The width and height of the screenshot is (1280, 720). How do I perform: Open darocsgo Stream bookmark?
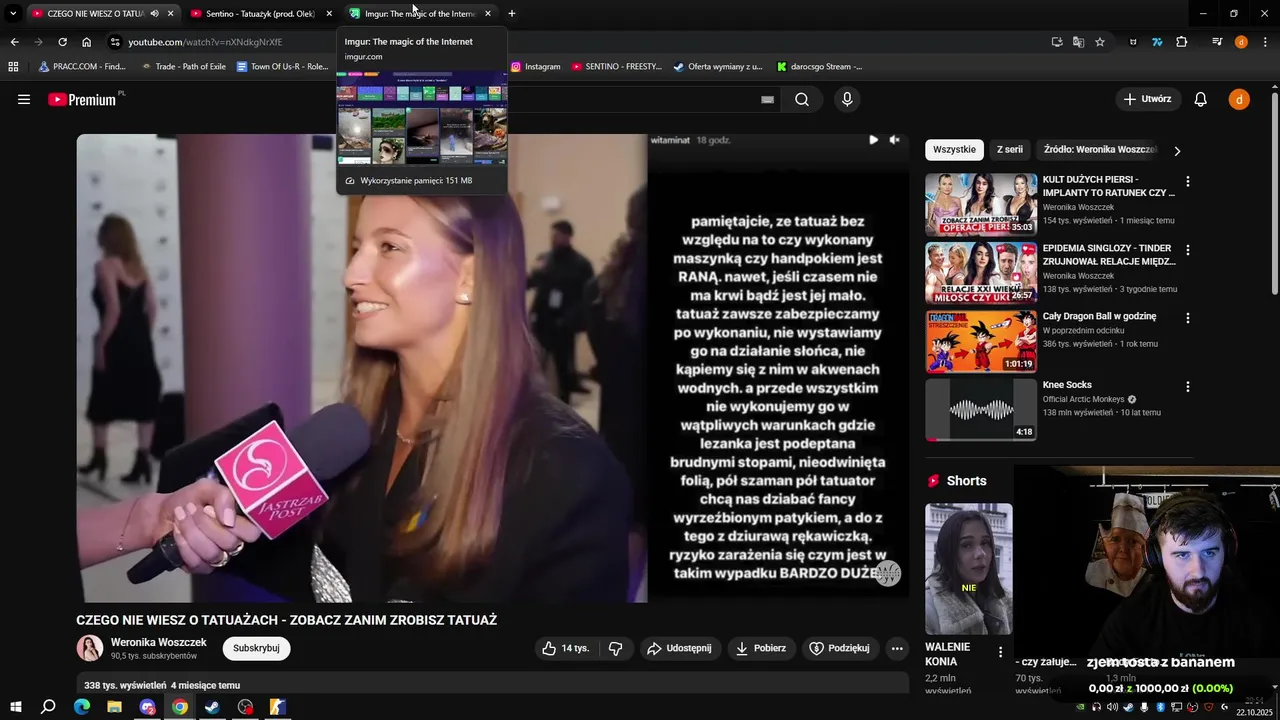pos(819,67)
